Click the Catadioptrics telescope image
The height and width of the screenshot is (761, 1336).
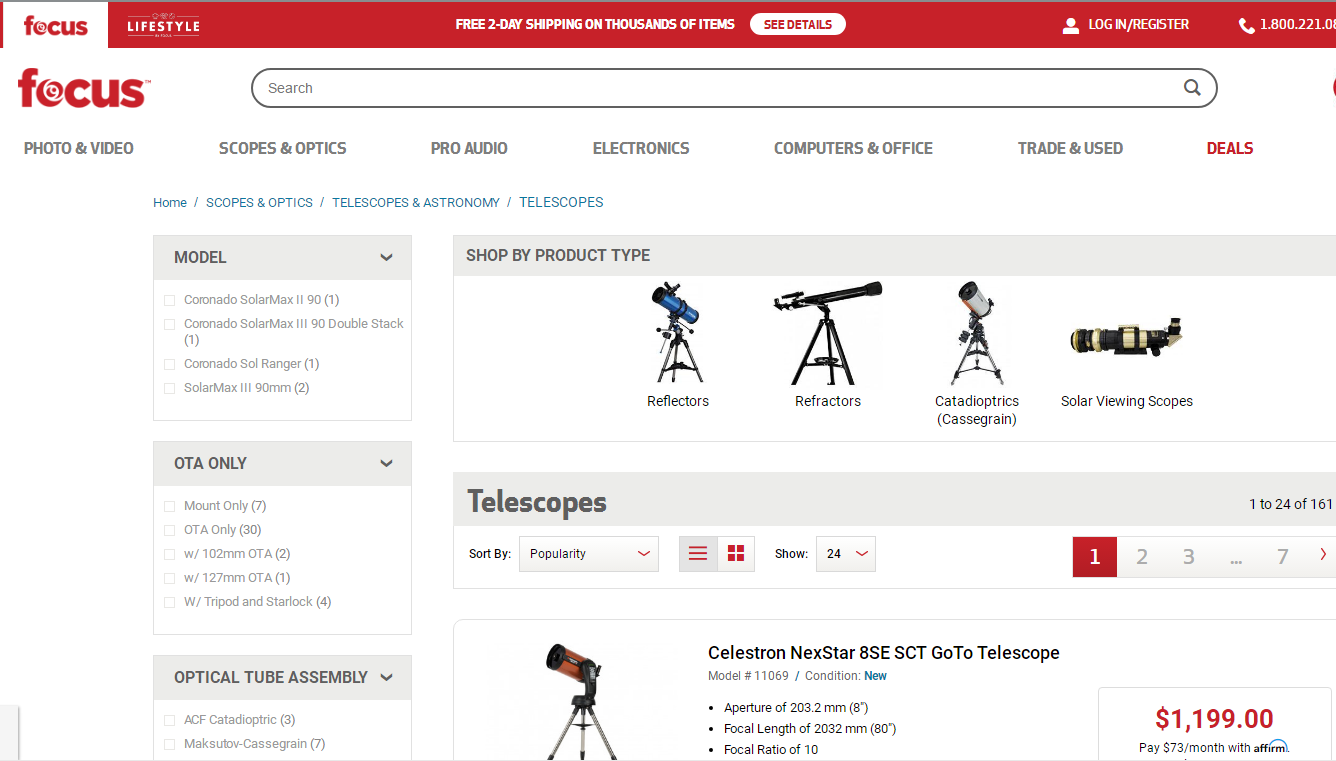[977, 333]
